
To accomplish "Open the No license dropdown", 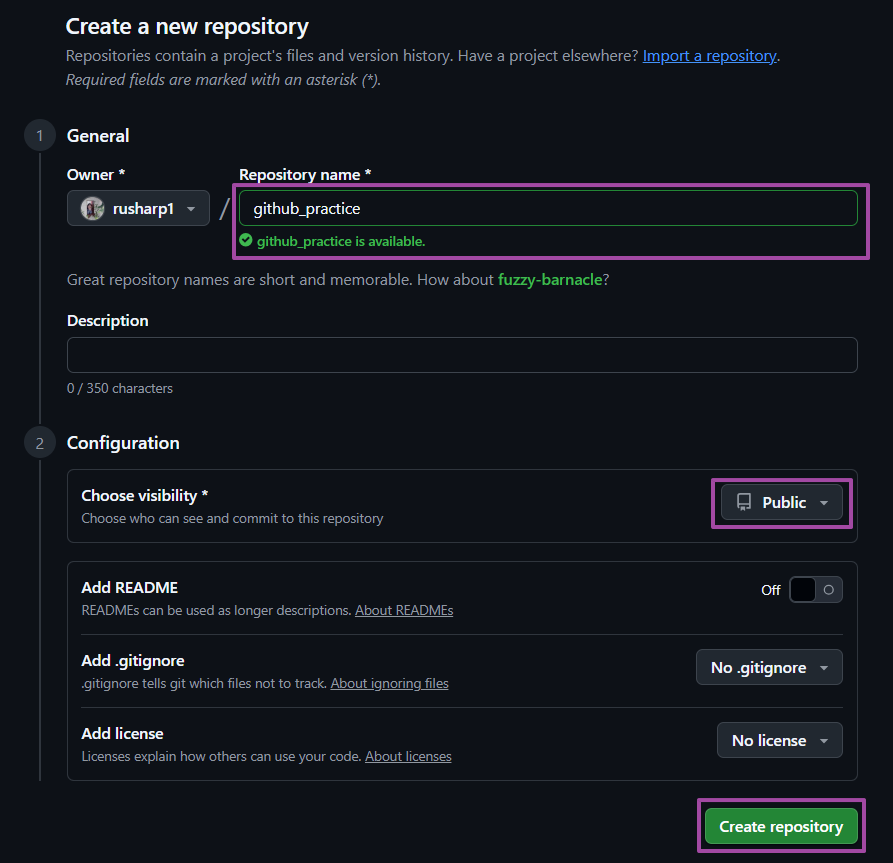I will coord(779,740).
